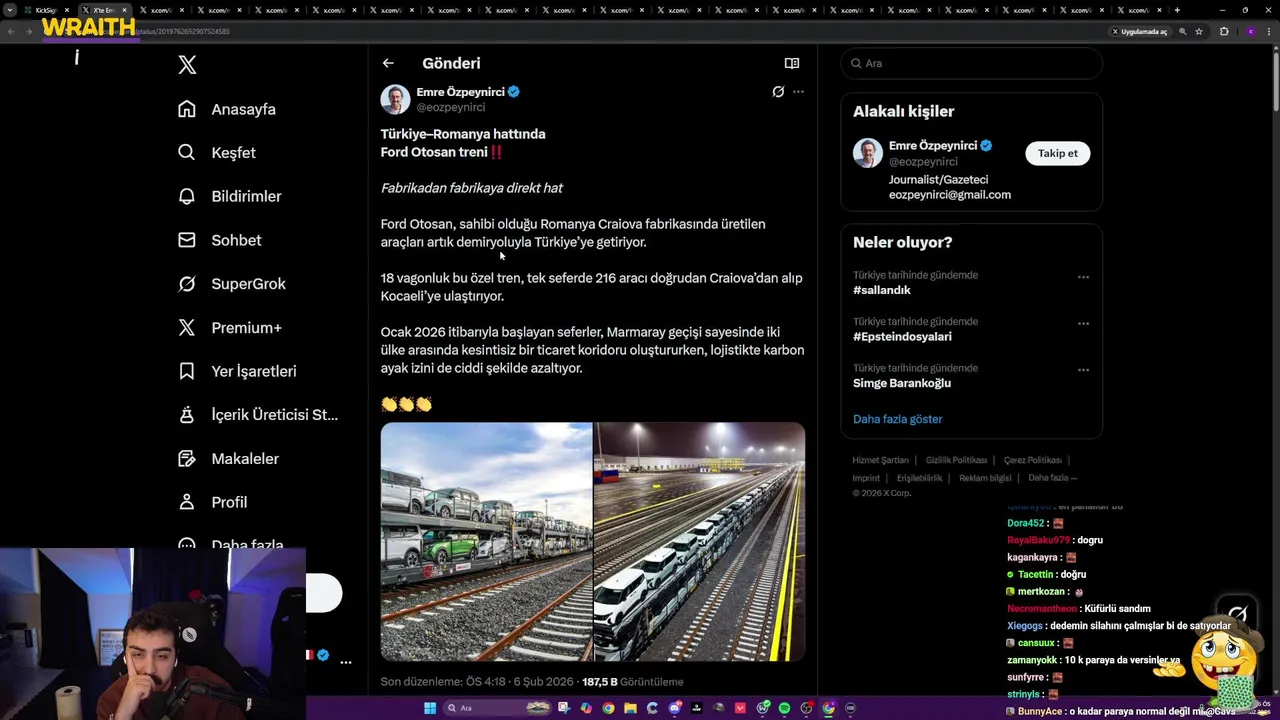Click the Ara search field on X
1280x720 pixels.
click(971, 63)
